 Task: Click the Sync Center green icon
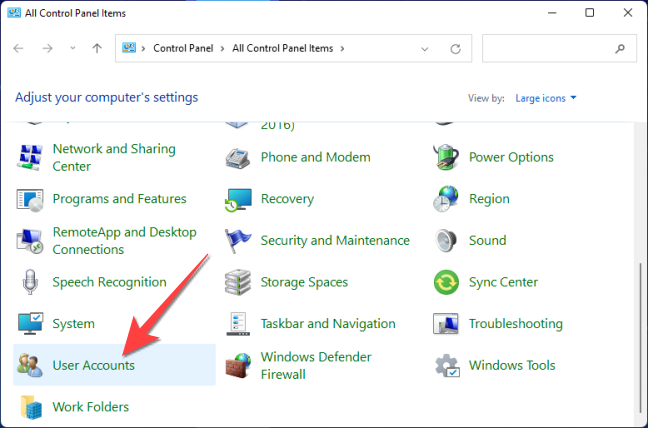446,282
